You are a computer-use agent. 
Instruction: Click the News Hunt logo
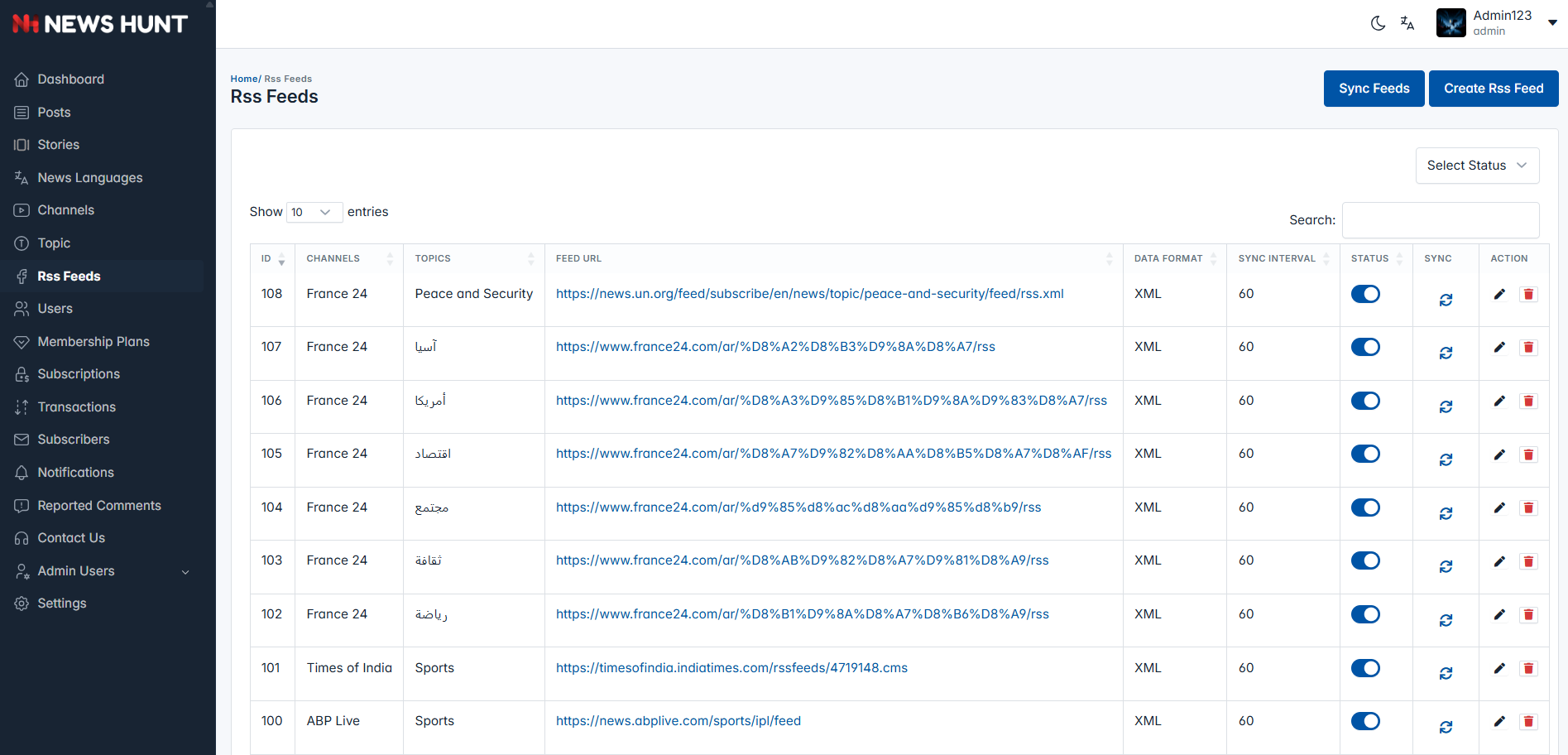(x=100, y=24)
